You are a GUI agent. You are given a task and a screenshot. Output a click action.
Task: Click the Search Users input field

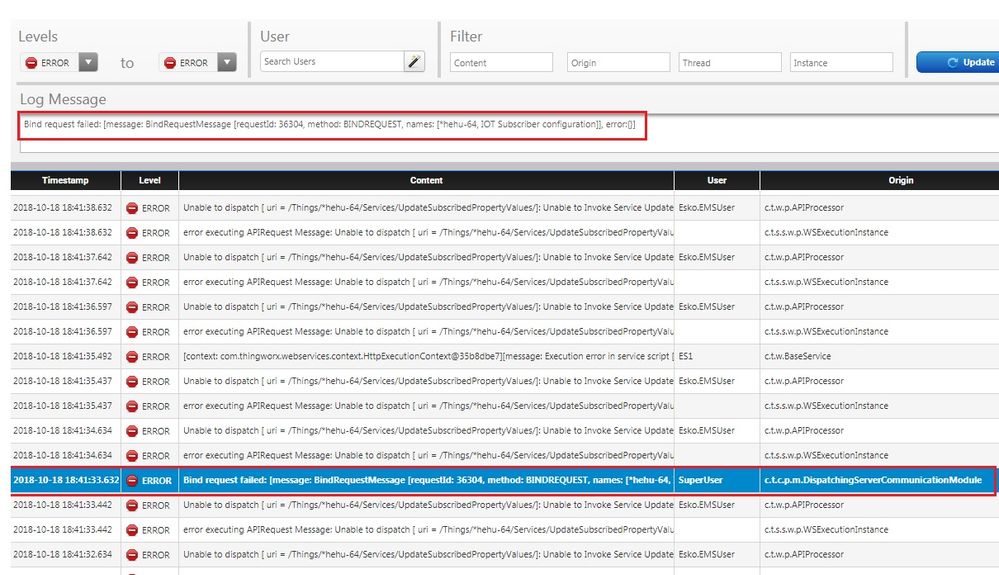[x=332, y=62]
